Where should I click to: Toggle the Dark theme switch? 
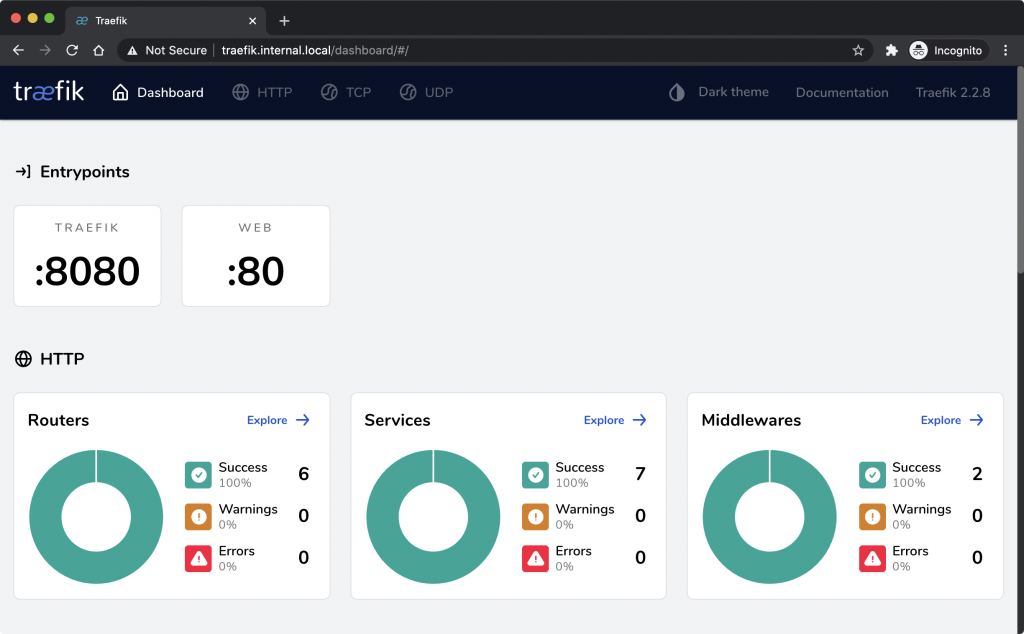(x=719, y=92)
